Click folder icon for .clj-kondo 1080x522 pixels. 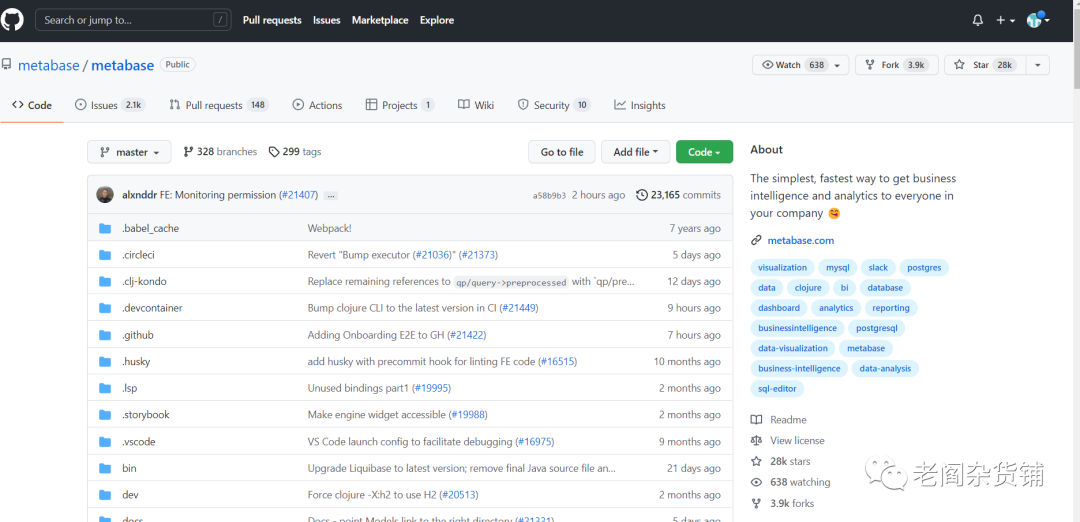(105, 282)
